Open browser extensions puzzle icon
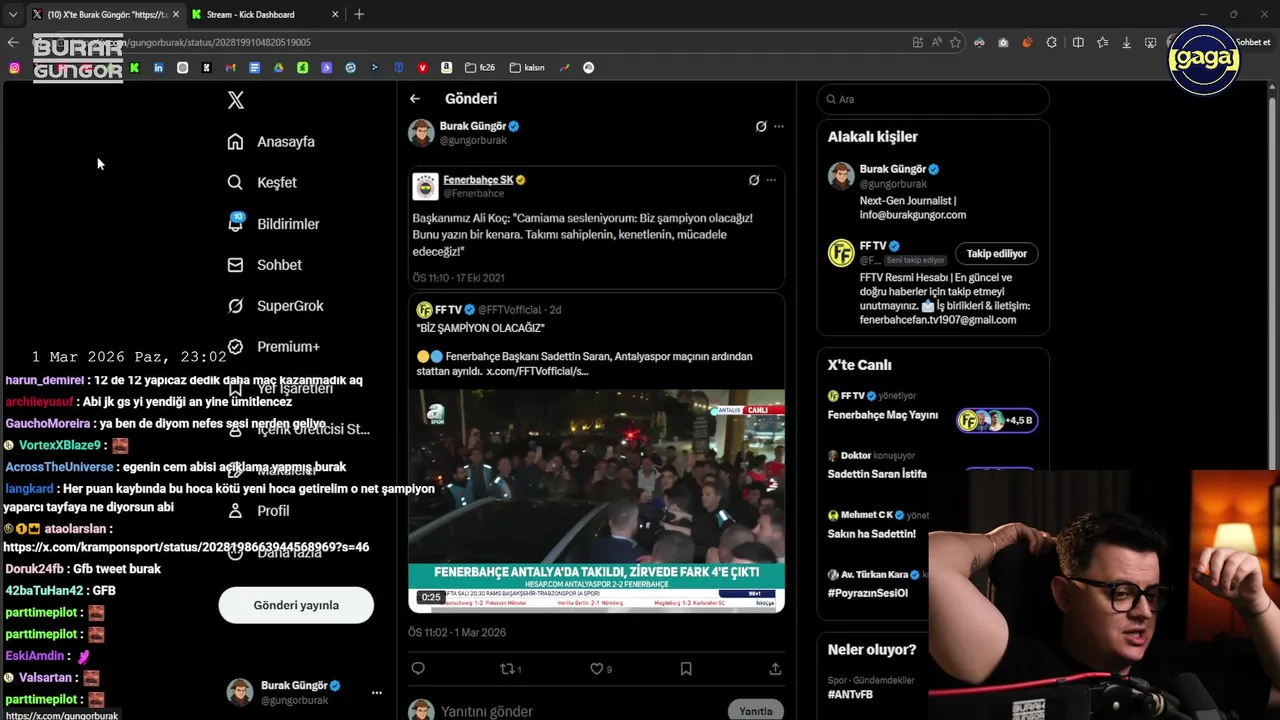Image resolution: width=1280 pixels, height=720 pixels. click(x=1052, y=42)
